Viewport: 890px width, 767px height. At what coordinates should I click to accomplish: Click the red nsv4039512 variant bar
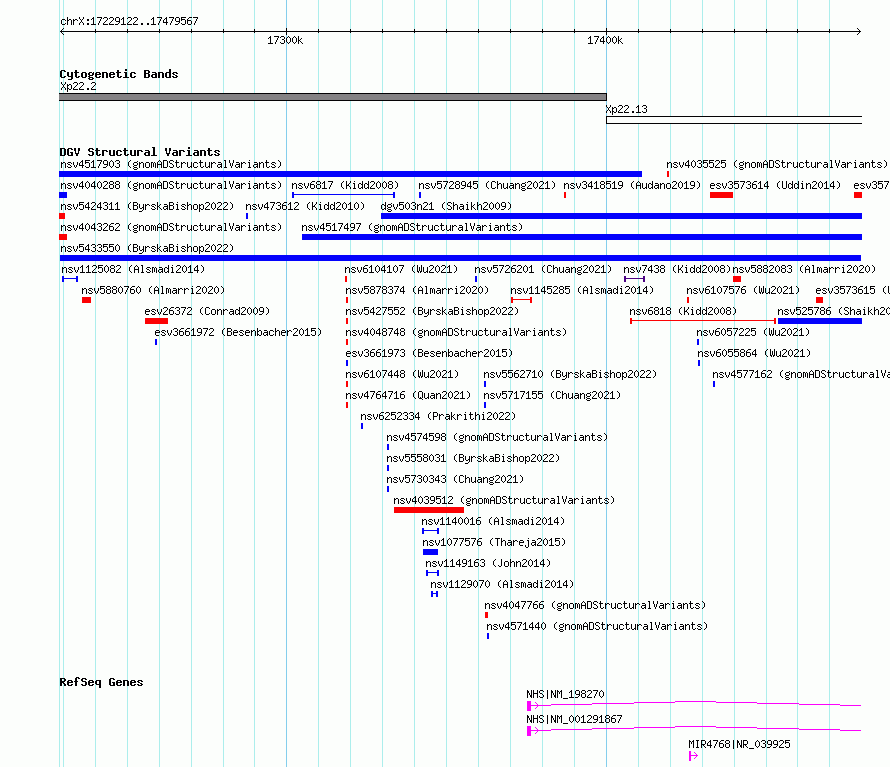coord(429,510)
